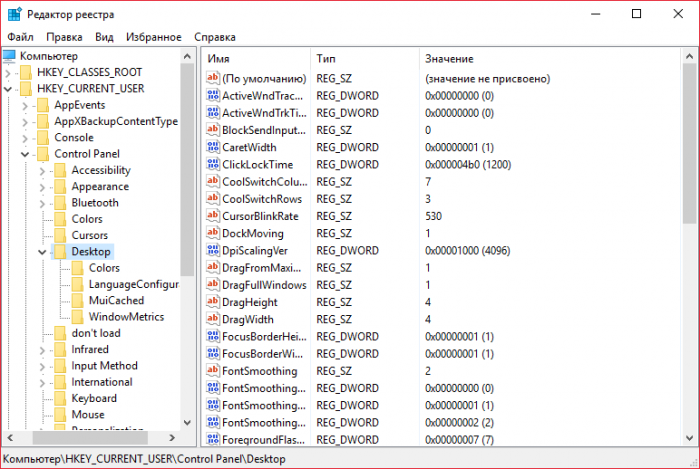Click the WindowMetrics folder icon
The image size is (700, 469).
click(77, 317)
